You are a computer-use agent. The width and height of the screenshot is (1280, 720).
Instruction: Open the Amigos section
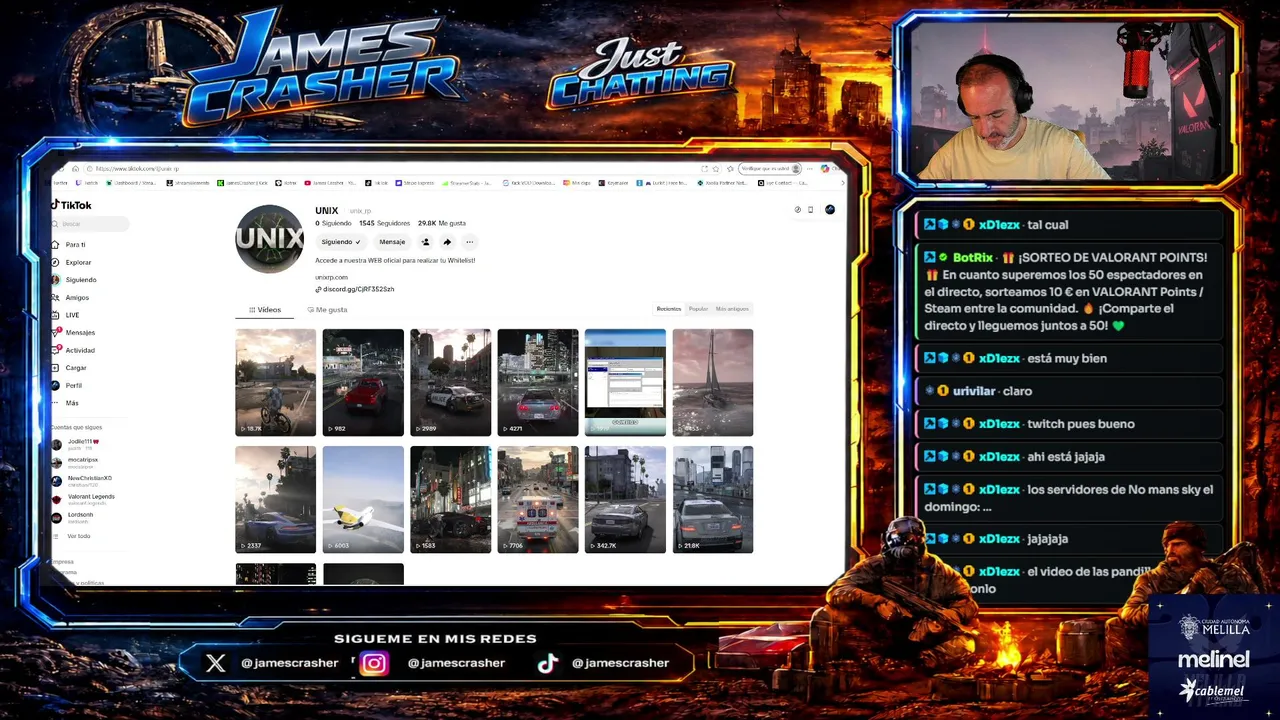tap(71, 297)
